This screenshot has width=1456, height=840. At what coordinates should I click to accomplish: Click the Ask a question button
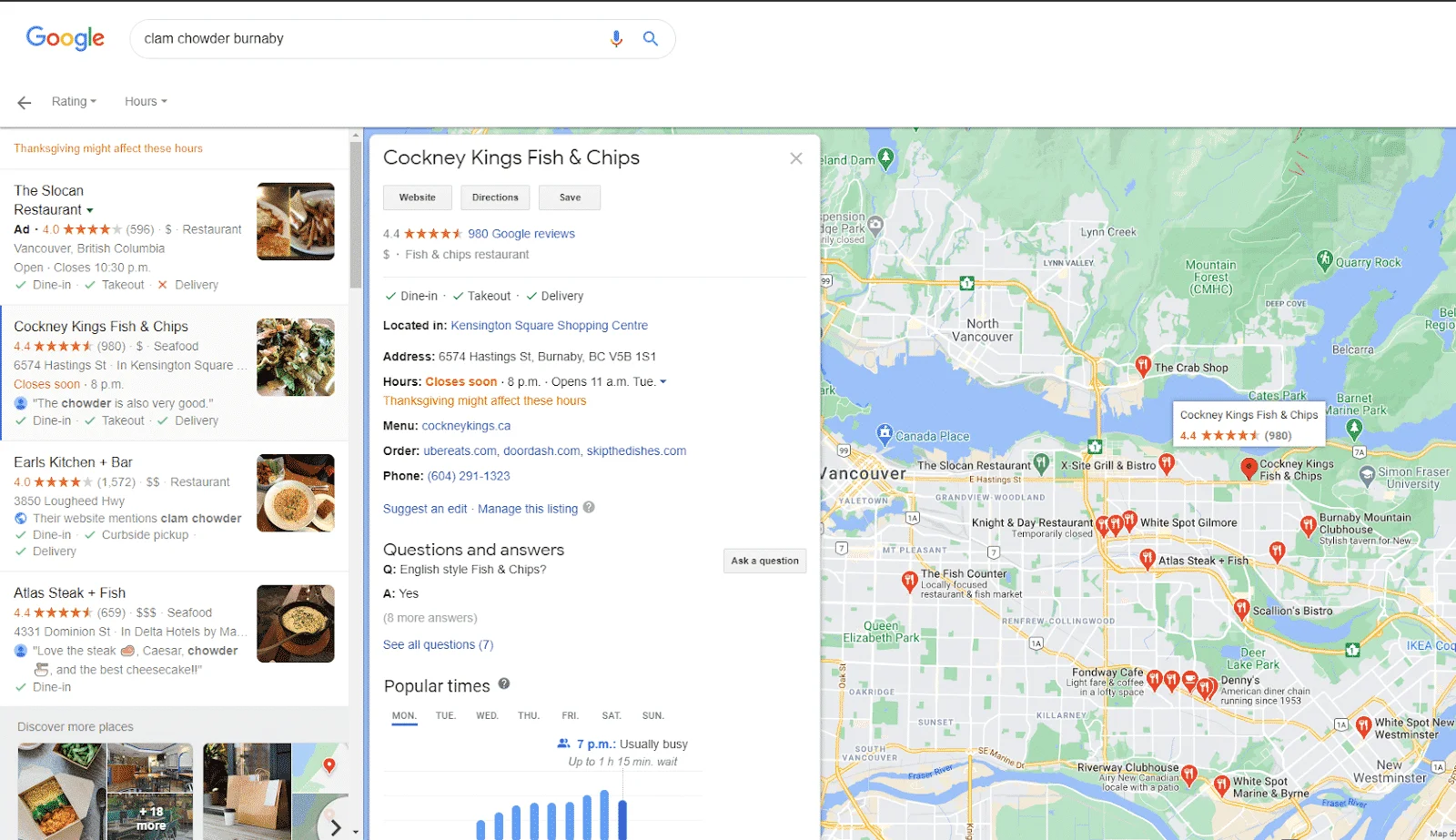coord(764,561)
